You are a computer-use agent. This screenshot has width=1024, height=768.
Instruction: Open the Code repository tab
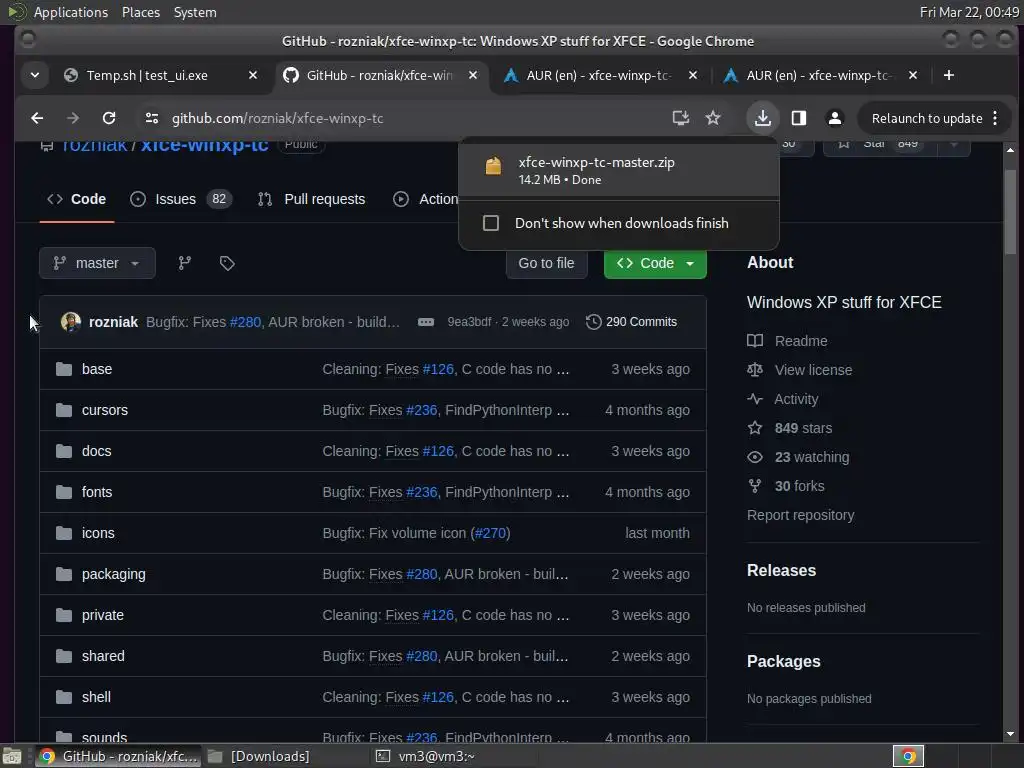[x=76, y=199]
